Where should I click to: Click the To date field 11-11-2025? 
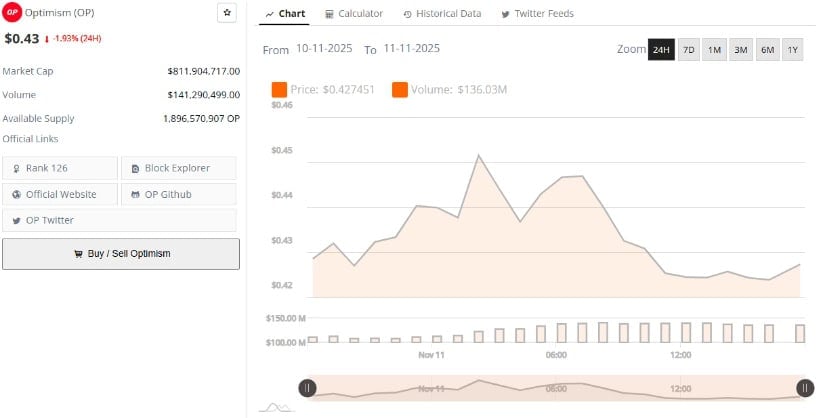(411, 49)
